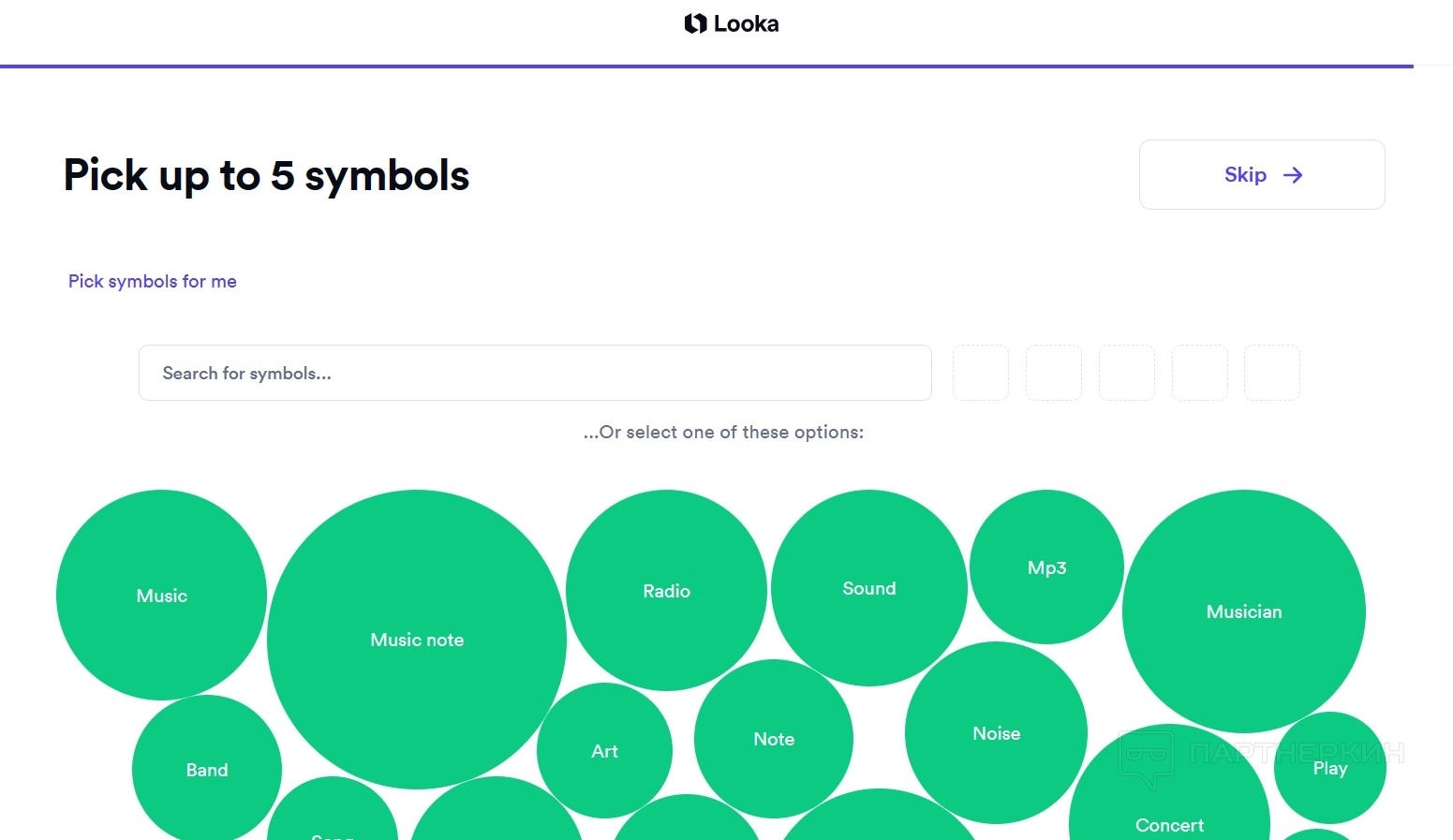Click the Looka logo icon
Screen dimensions: 1453x840
[695, 23]
